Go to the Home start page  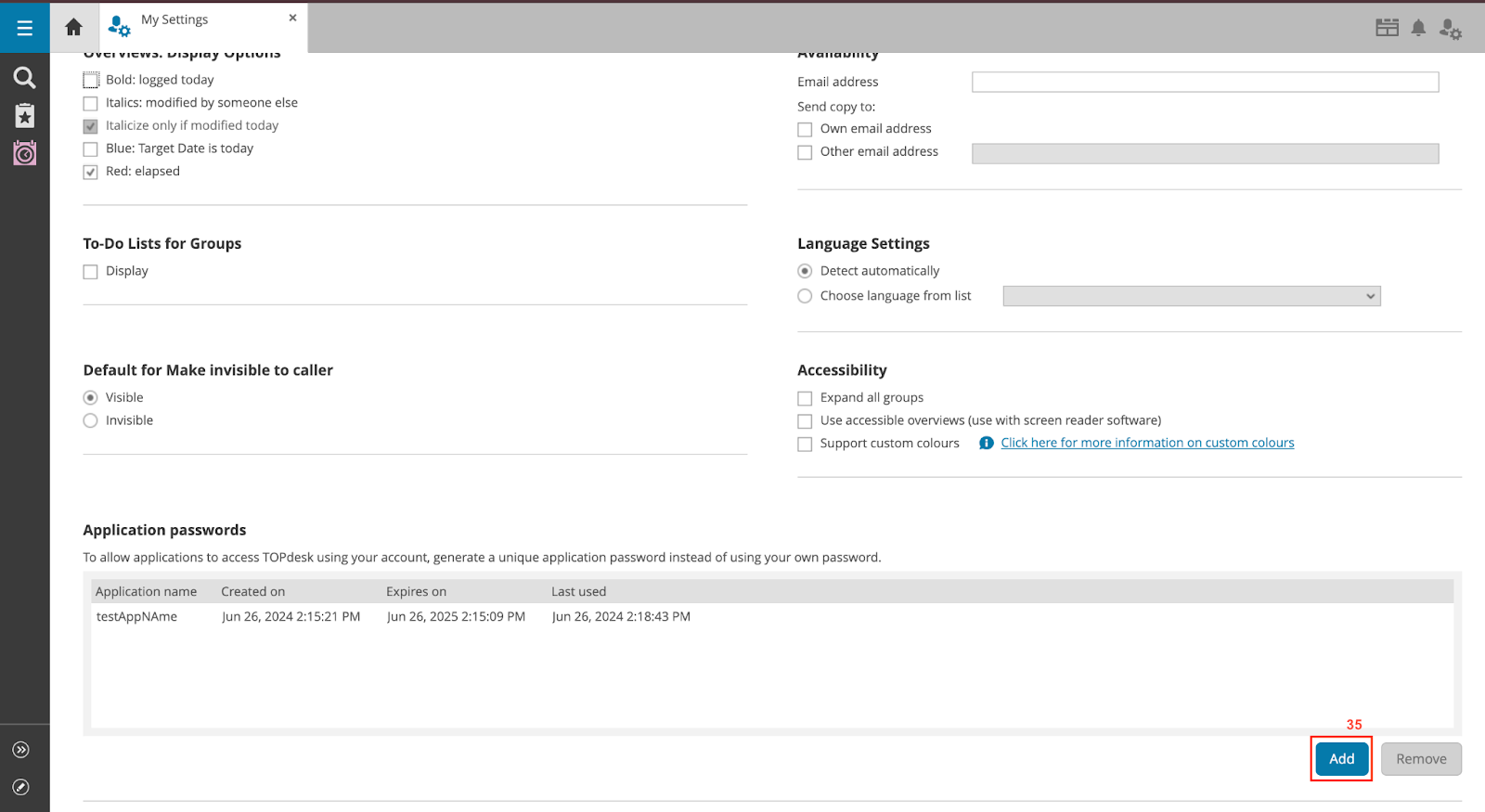[x=74, y=28]
